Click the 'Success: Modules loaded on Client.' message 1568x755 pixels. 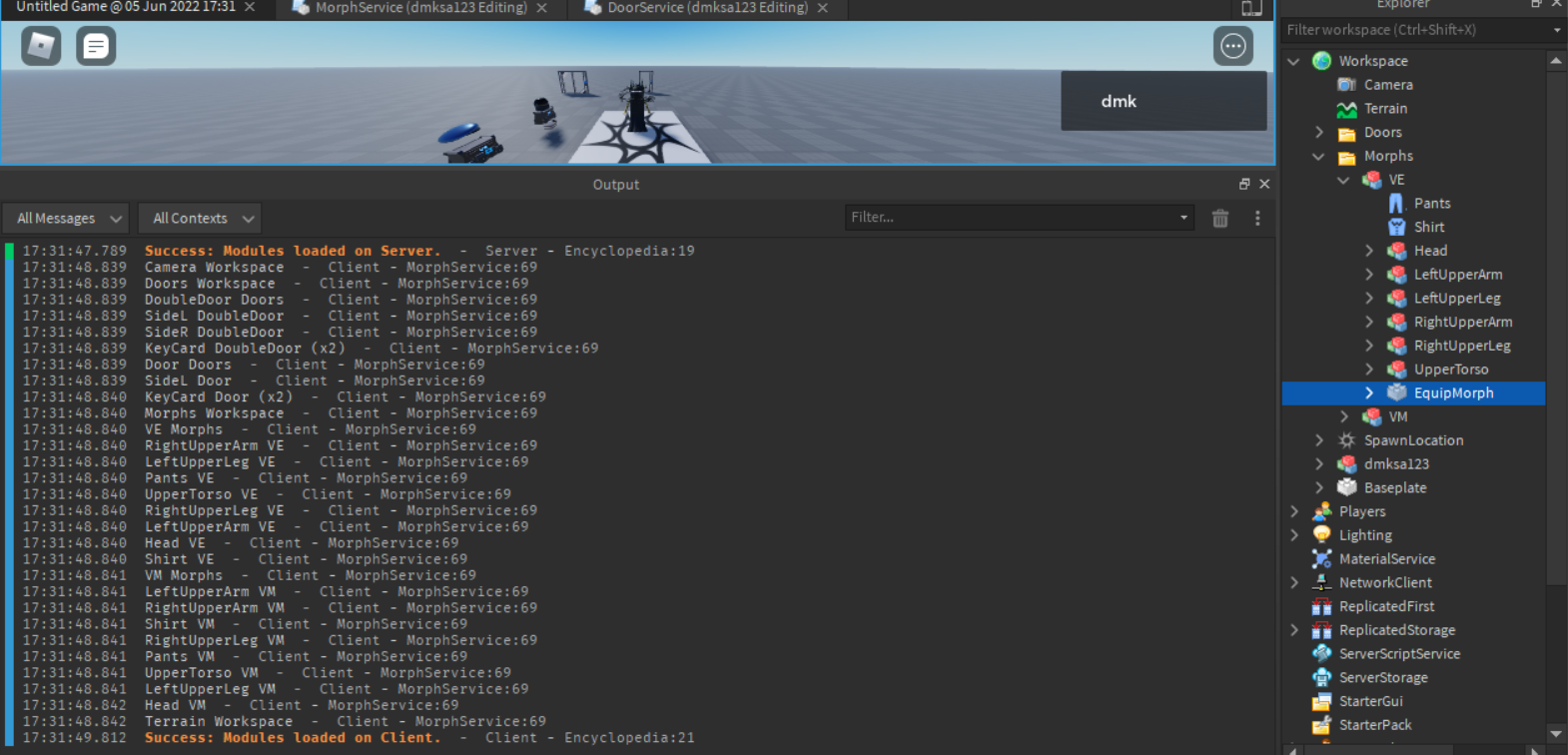click(x=293, y=738)
